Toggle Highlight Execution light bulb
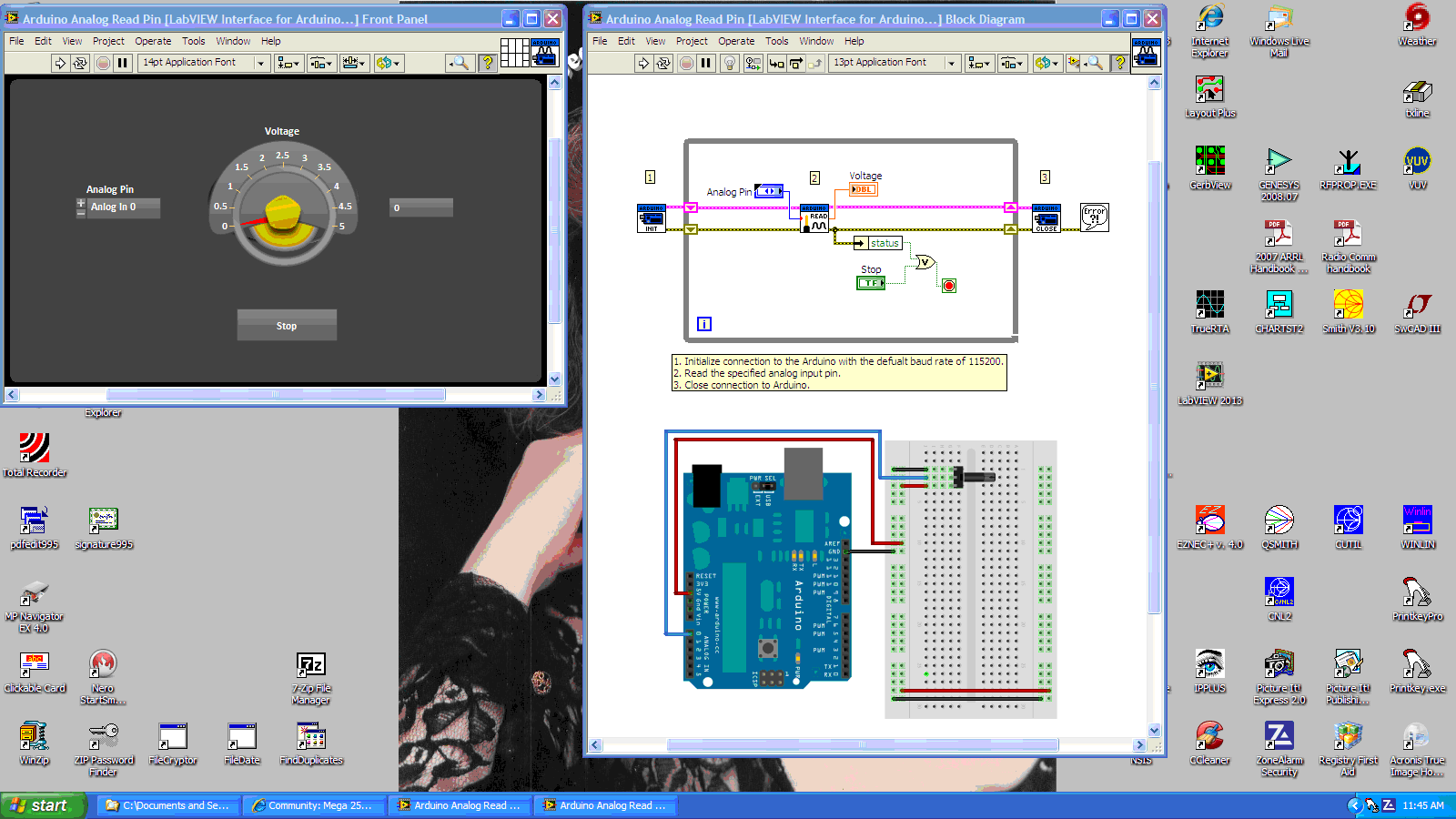 click(x=729, y=63)
